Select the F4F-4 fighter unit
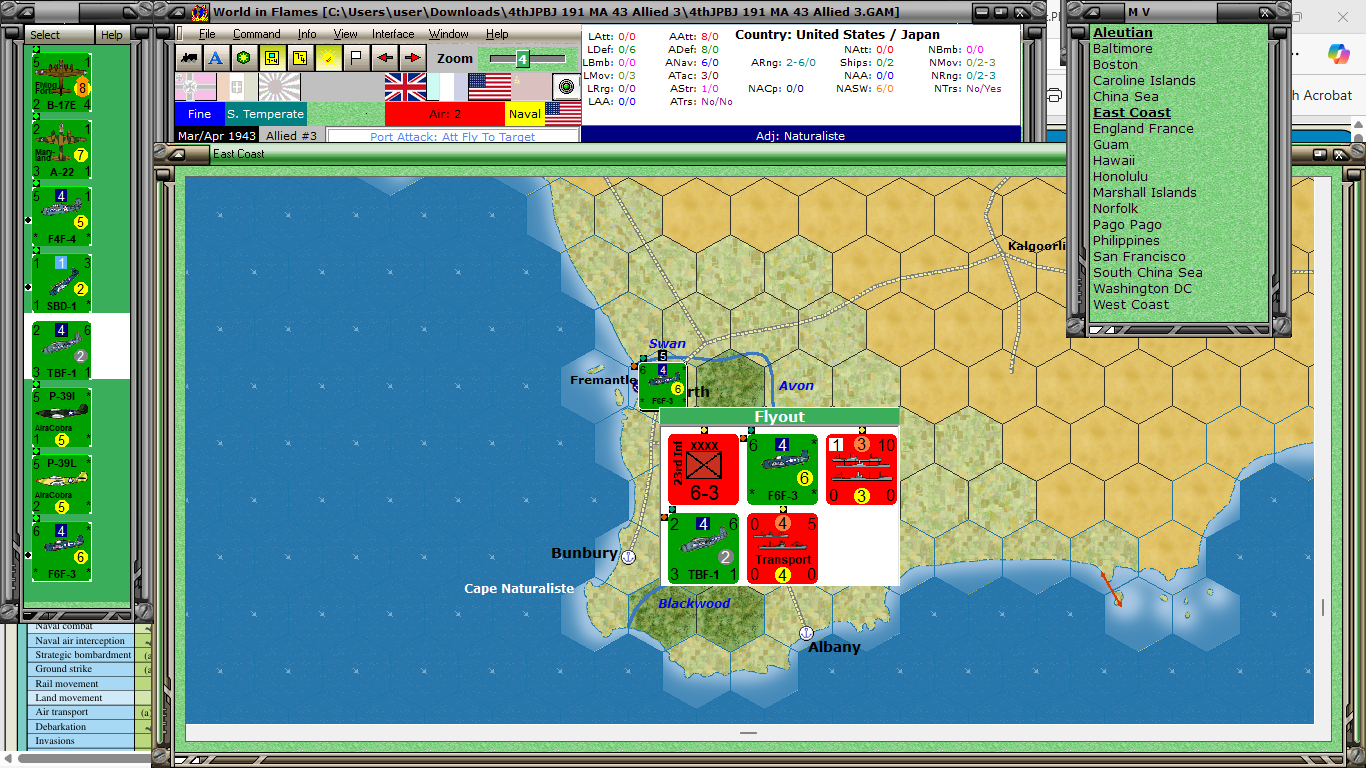Screen dimensions: 1366x768 [62, 216]
